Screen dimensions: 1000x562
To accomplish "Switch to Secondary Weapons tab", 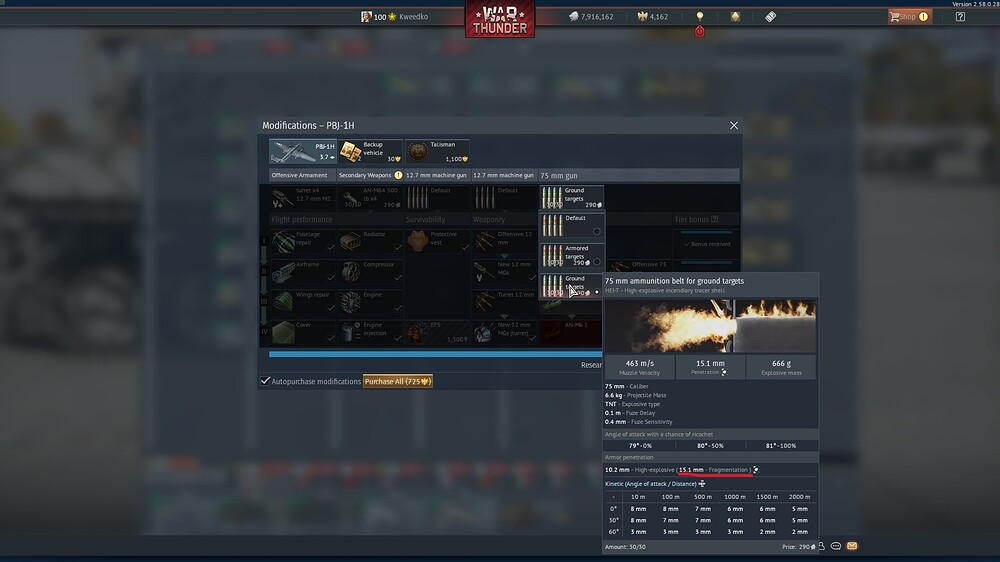I will coord(370,175).
